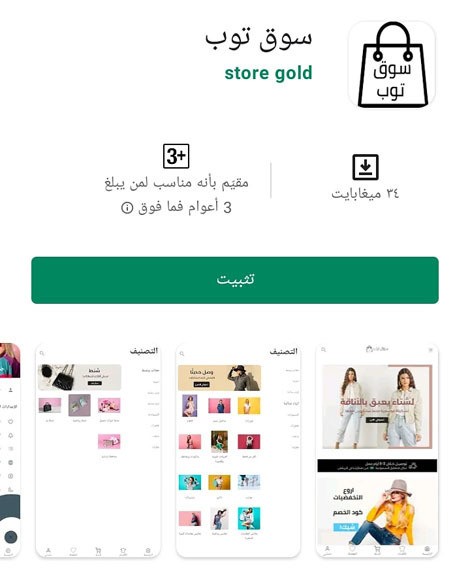The image size is (470, 588).
Task: Tap the content rating info circle icon
Action: click(x=127, y=207)
